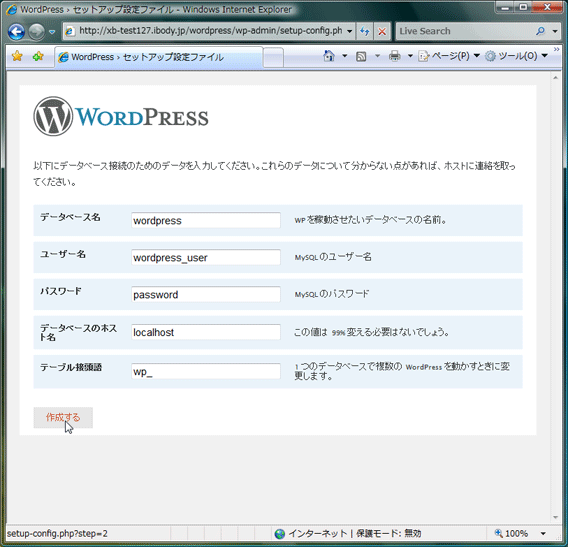Close the Internet Explorer window
The width and height of the screenshot is (568, 547).
click(x=547, y=7)
